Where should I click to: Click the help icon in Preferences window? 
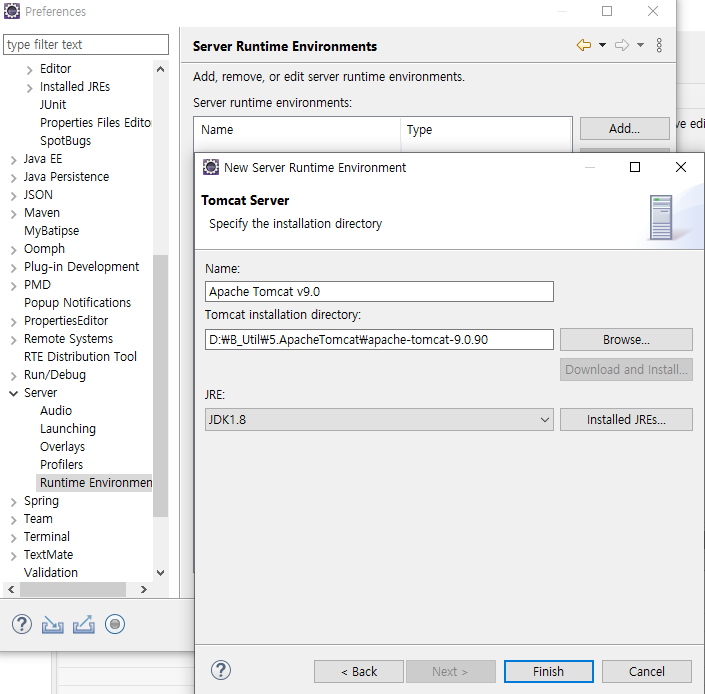(22, 624)
